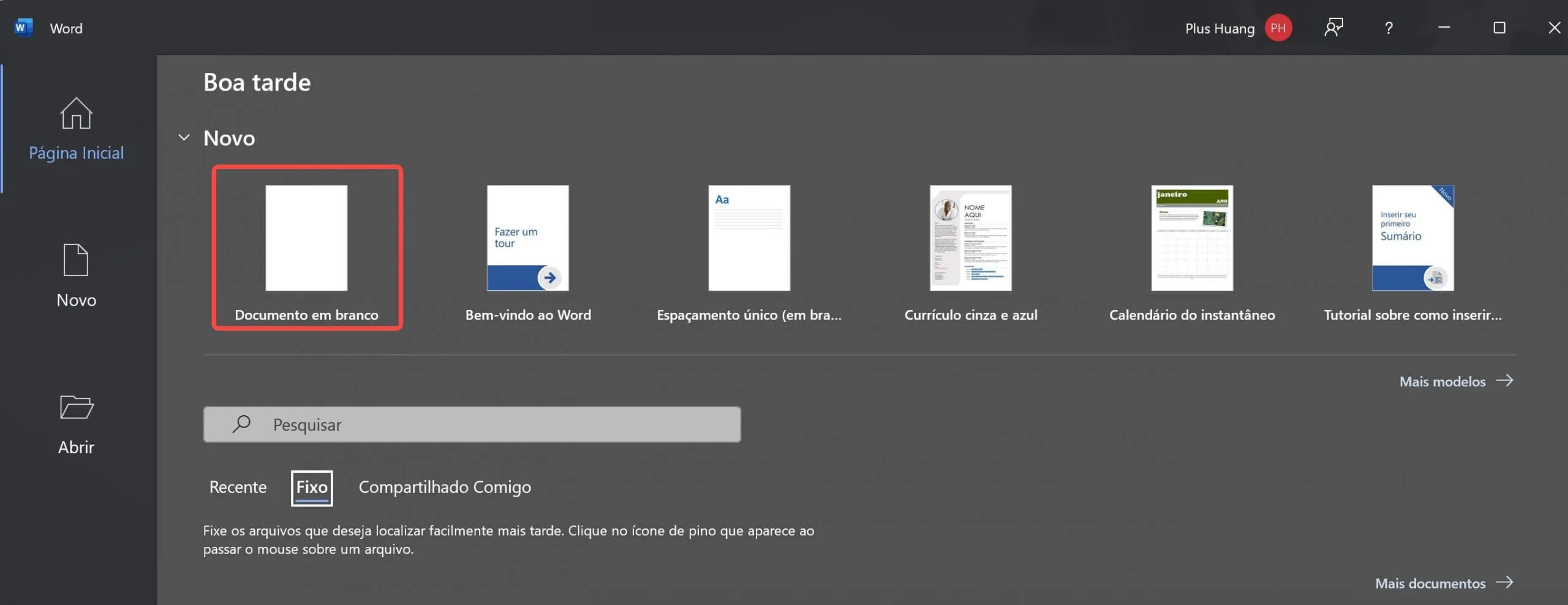This screenshot has height=605, width=1568.
Task: Minimize the Word window
Action: coord(1444,28)
